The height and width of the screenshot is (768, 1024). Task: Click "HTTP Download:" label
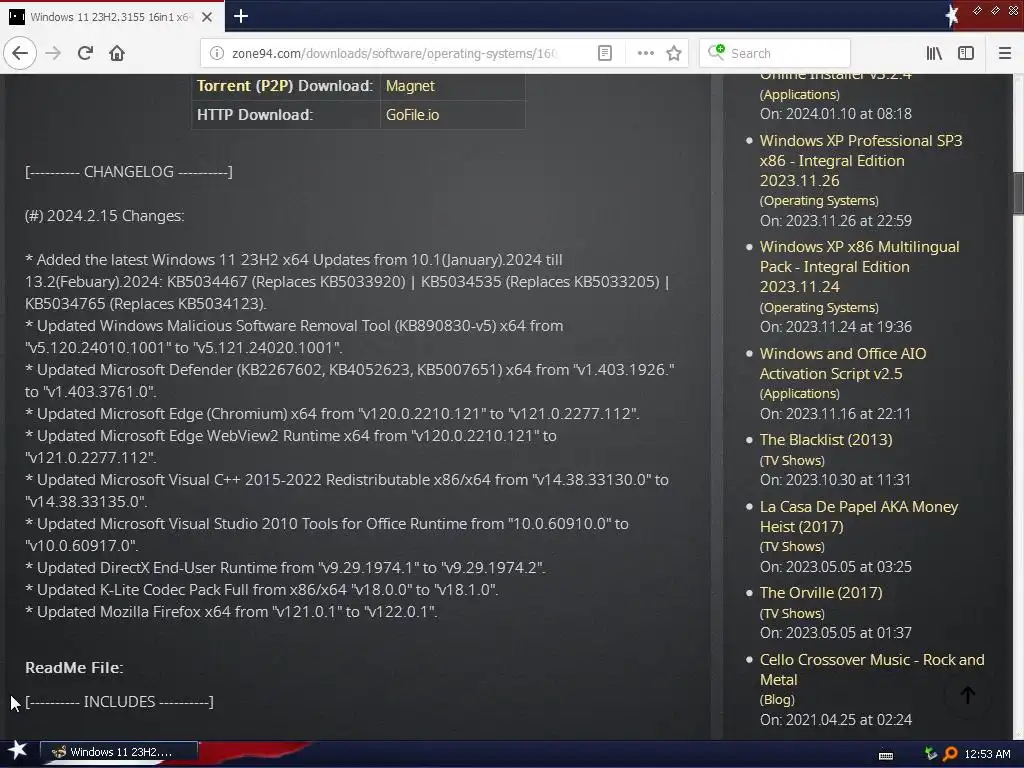coord(255,114)
